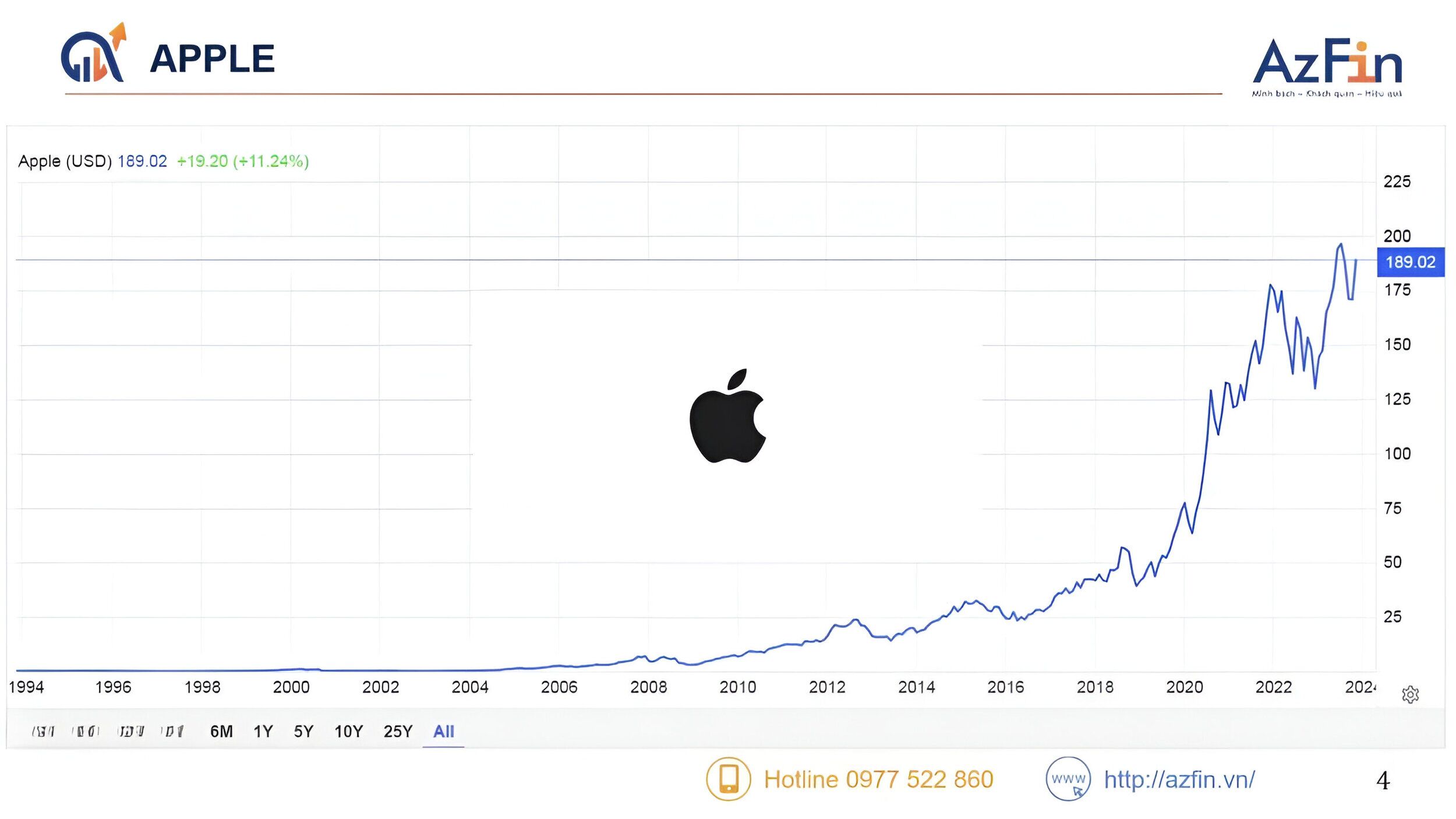Switch chart range to 6M
1456x819 pixels.
pos(221,731)
